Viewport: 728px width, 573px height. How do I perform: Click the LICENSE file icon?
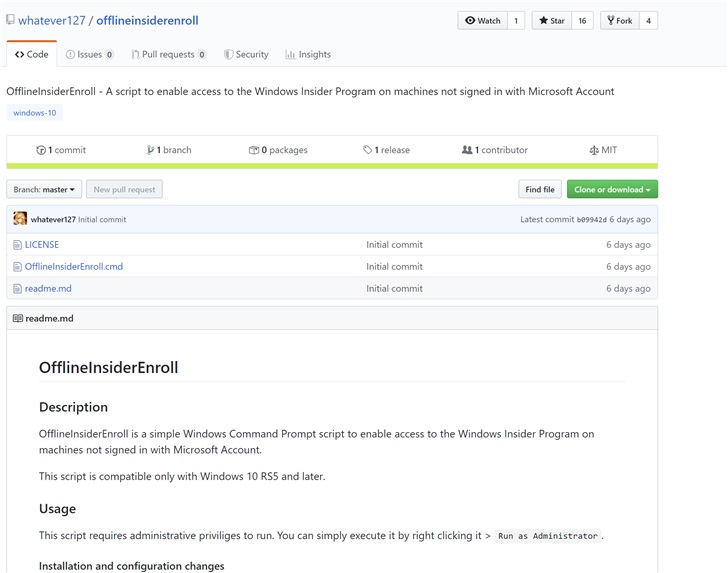pyautogui.click(x=17, y=245)
